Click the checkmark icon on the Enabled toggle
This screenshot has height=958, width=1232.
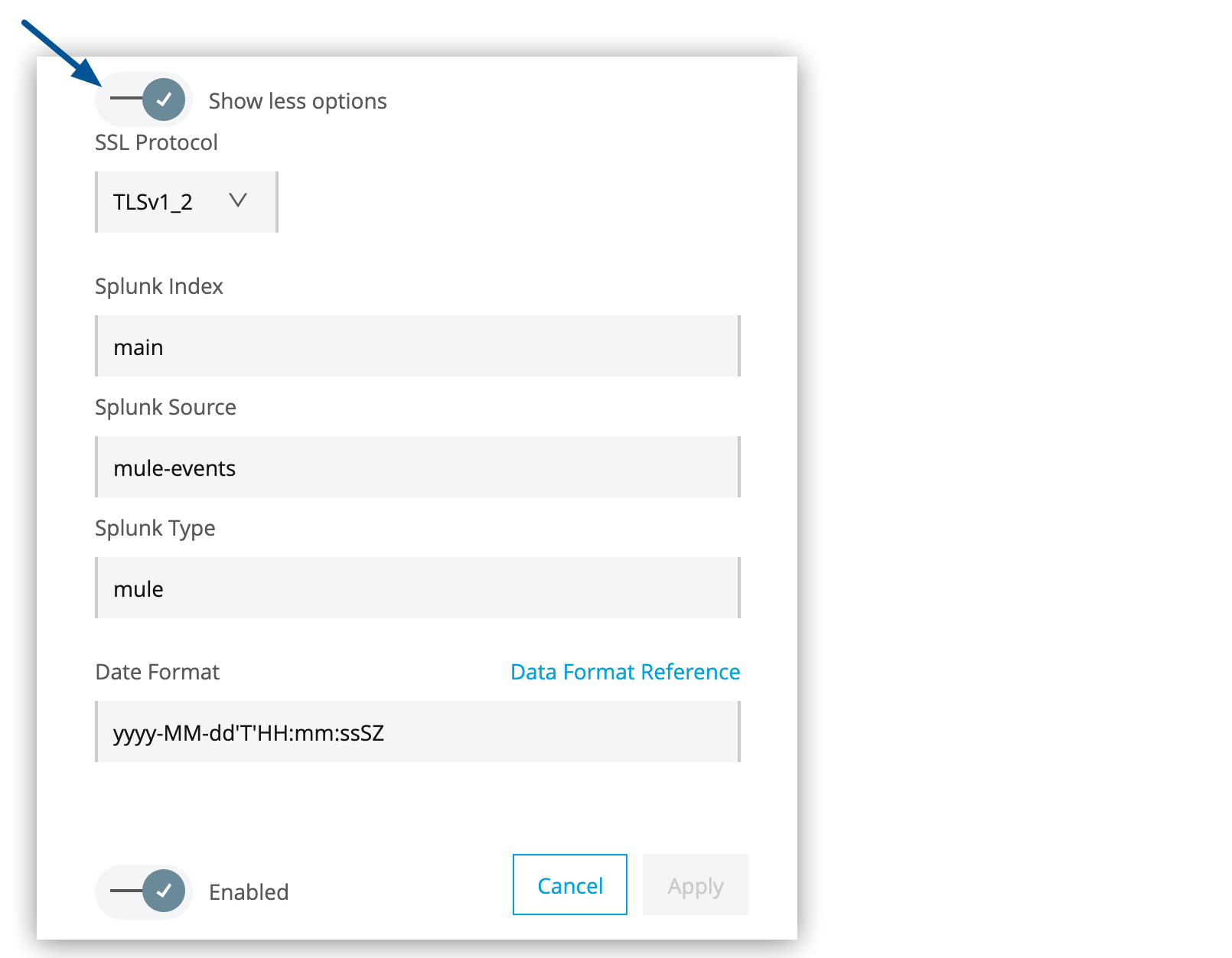[163, 891]
